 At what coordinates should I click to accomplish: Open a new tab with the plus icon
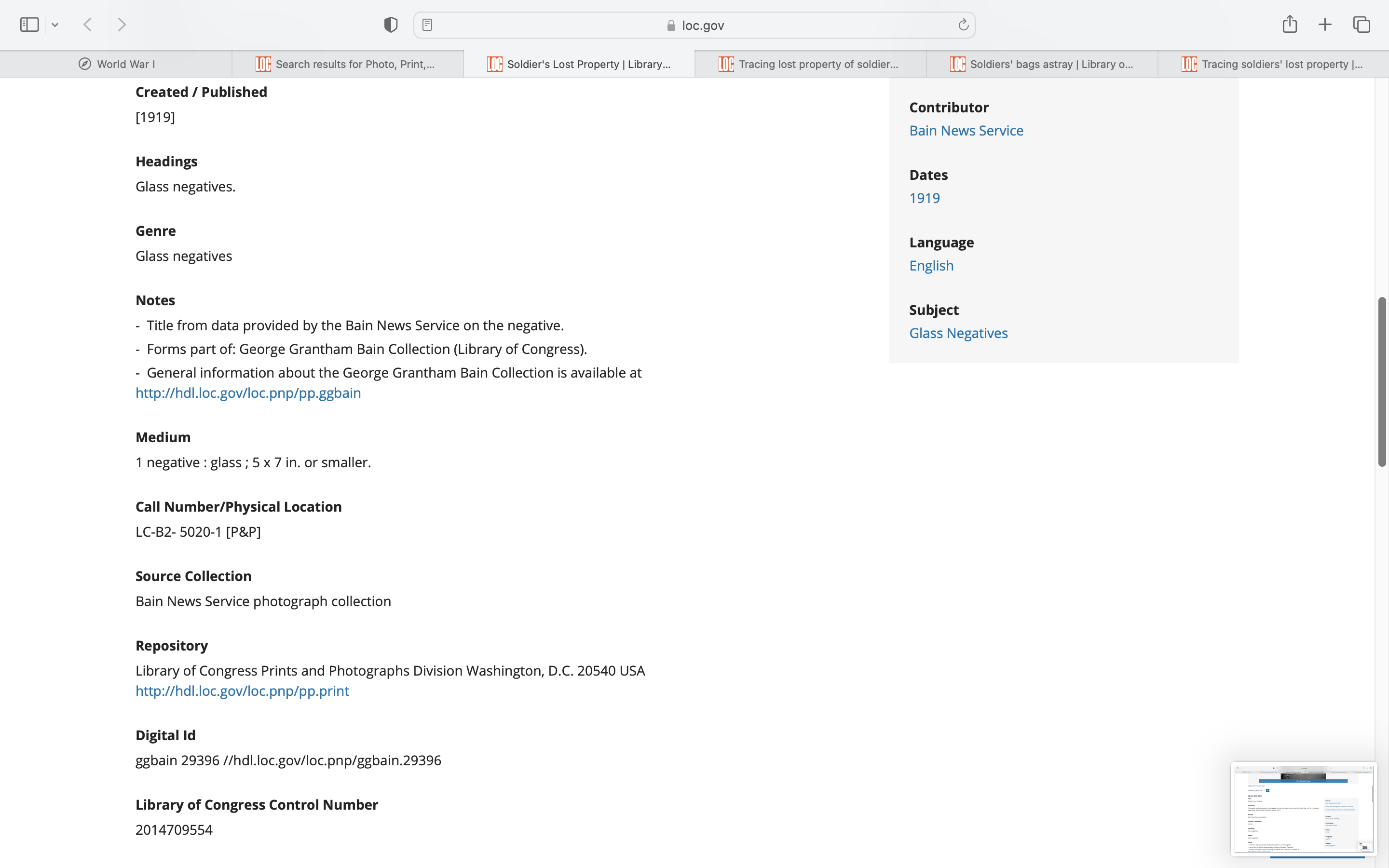pyautogui.click(x=1325, y=25)
